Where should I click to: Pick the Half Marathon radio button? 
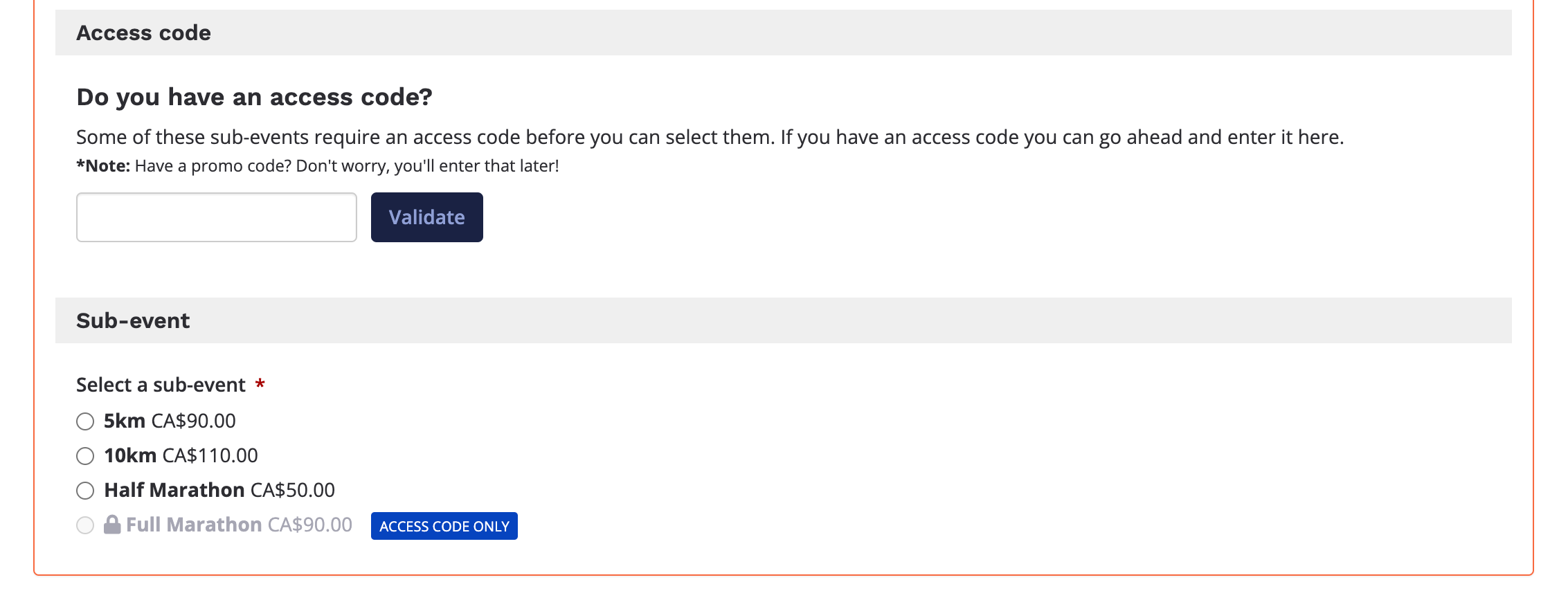coord(85,491)
